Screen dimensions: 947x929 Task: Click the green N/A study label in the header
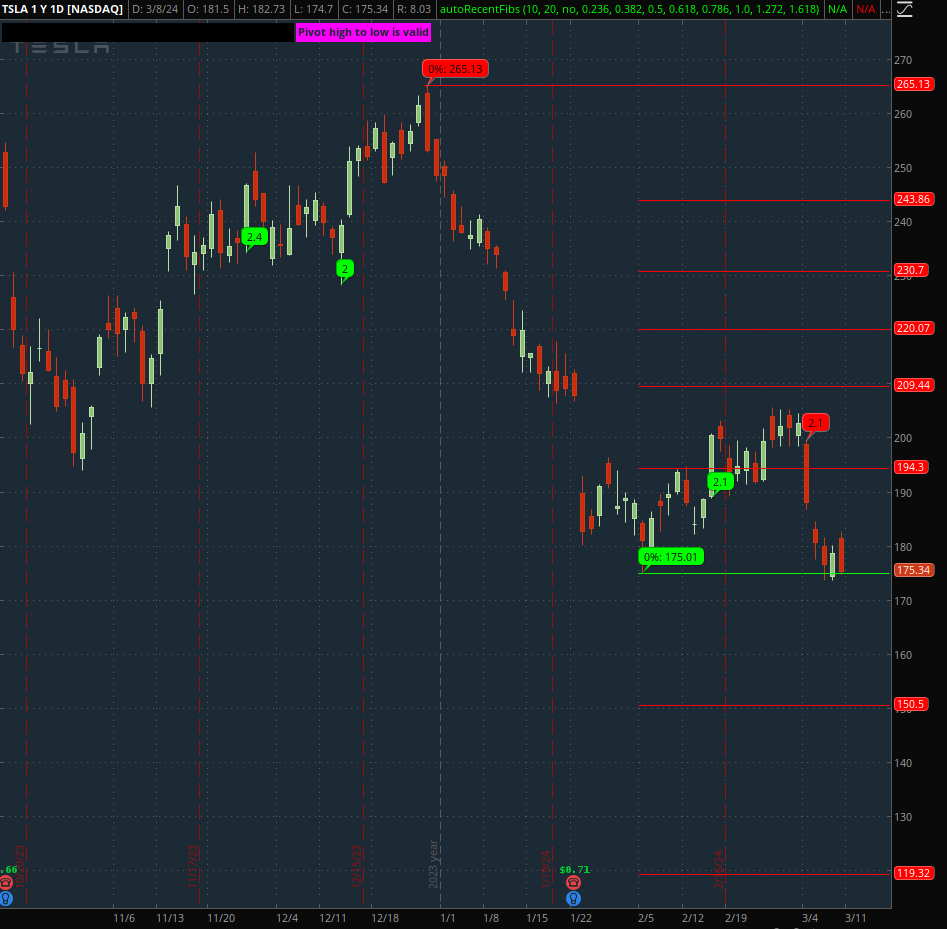(838, 8)
